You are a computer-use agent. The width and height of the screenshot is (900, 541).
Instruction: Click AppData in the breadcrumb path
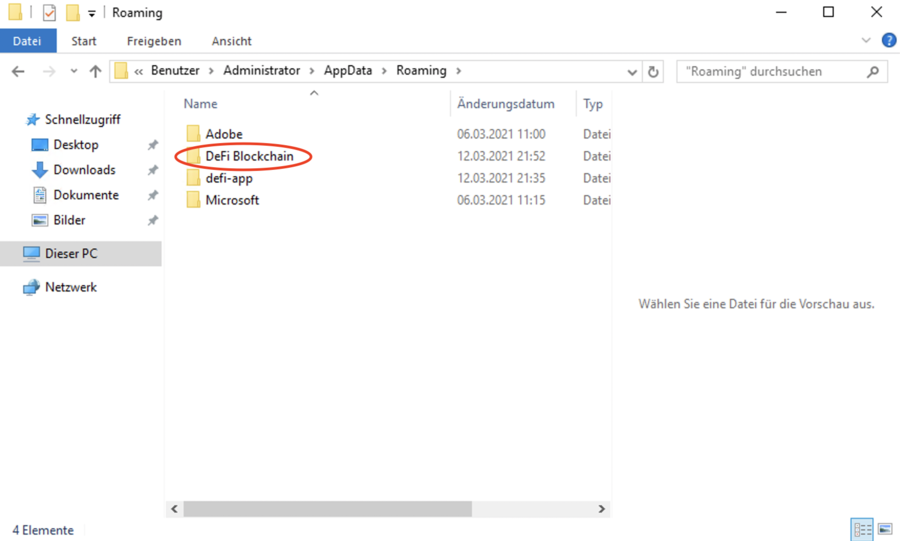(347, 71)
